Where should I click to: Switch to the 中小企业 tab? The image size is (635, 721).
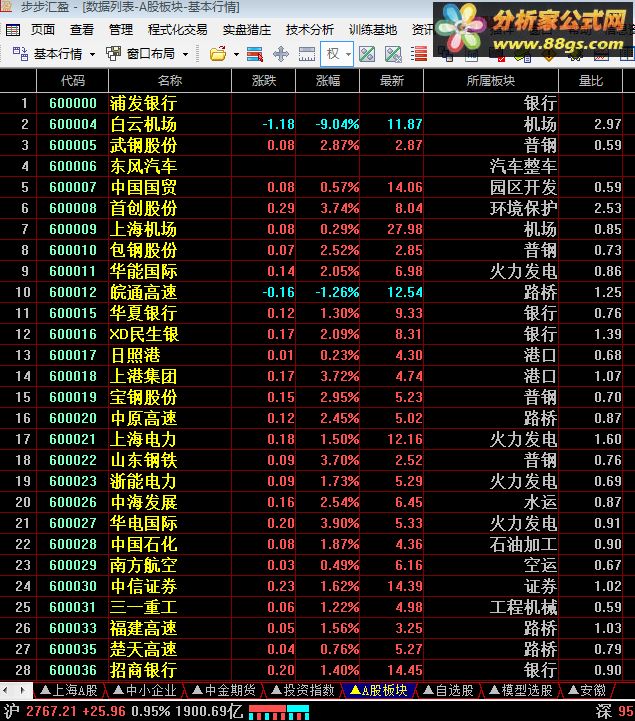(145, 690)
